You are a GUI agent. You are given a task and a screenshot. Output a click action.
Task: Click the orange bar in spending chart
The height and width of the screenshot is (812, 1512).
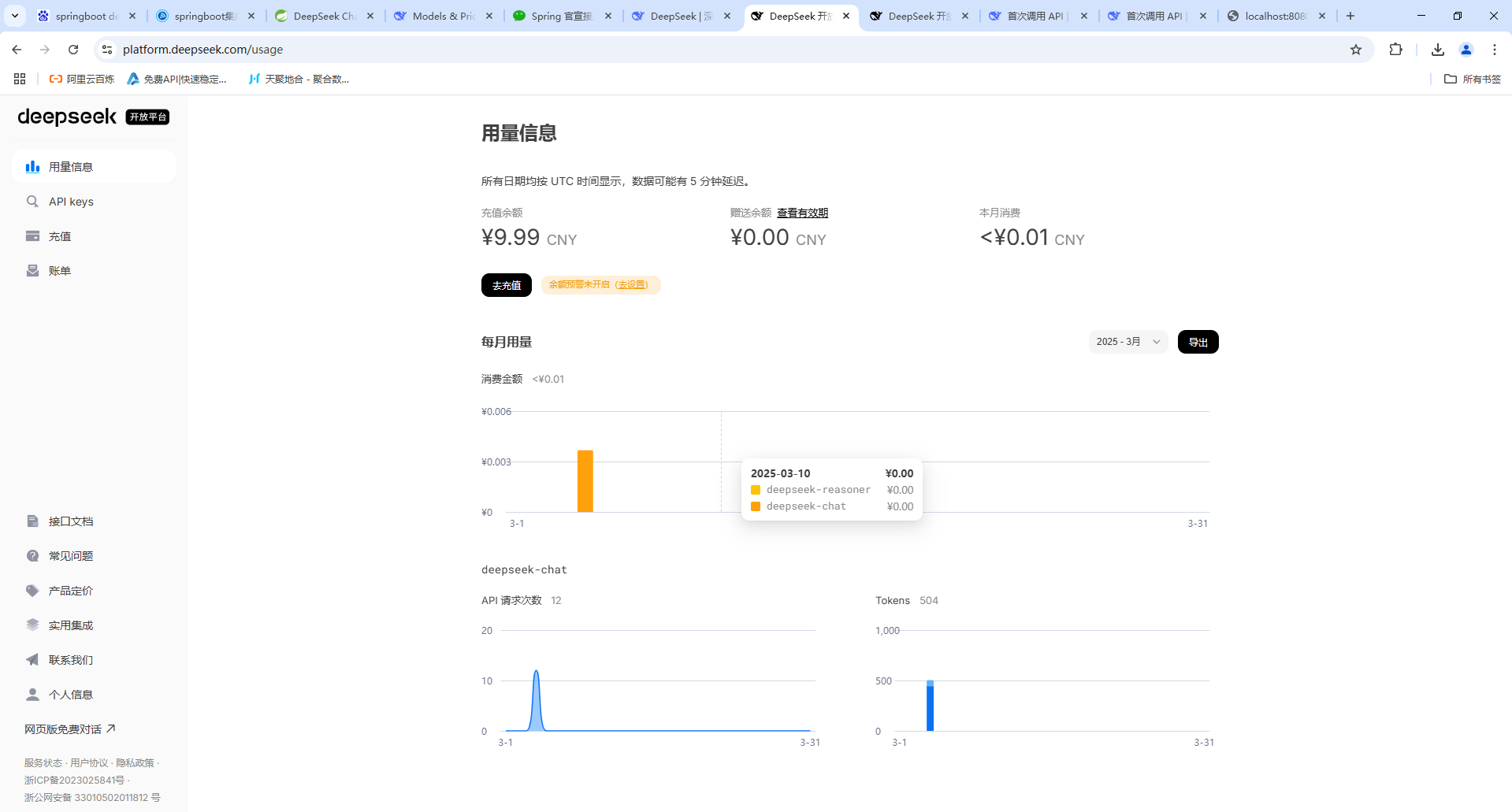pos(585,481)
